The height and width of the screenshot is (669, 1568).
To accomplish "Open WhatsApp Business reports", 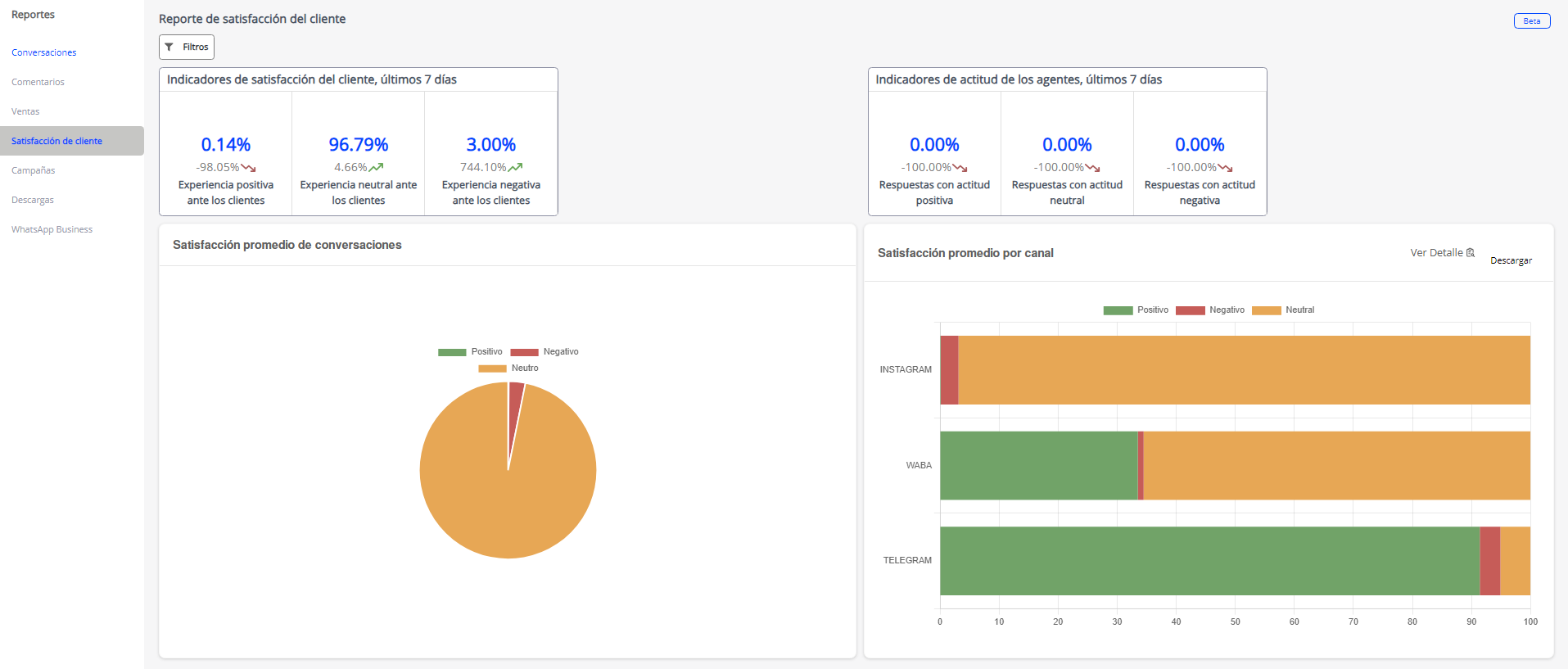I will pyautogui.click(x=52, y=229).
